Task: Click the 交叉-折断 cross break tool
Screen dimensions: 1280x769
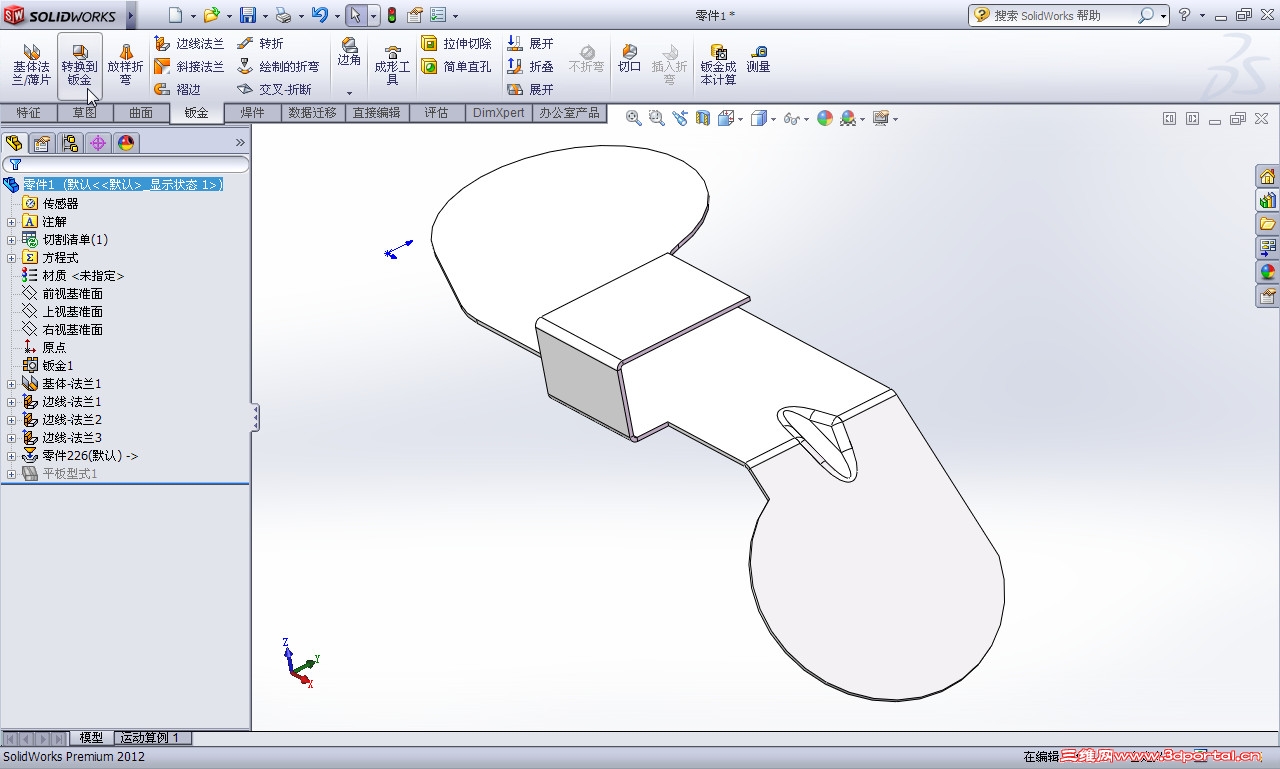Action: pos(275,89)
